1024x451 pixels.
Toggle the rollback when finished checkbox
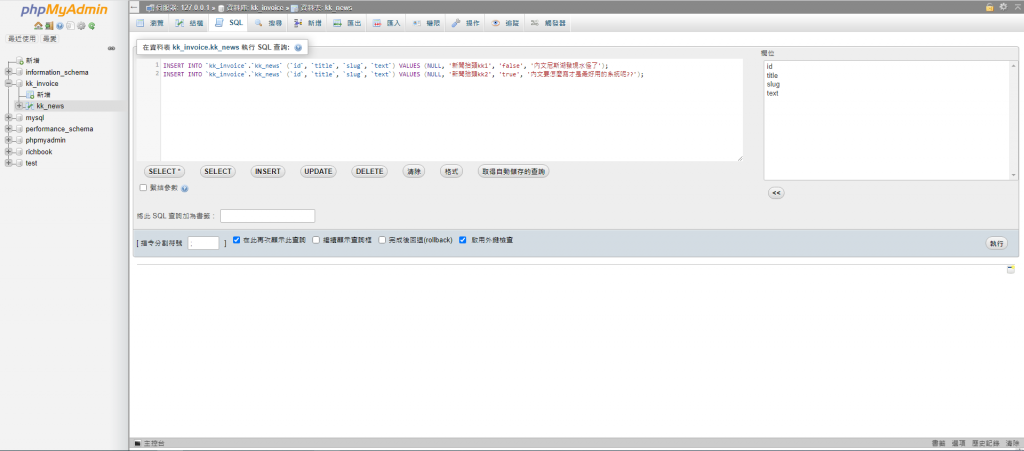point(381,240)
